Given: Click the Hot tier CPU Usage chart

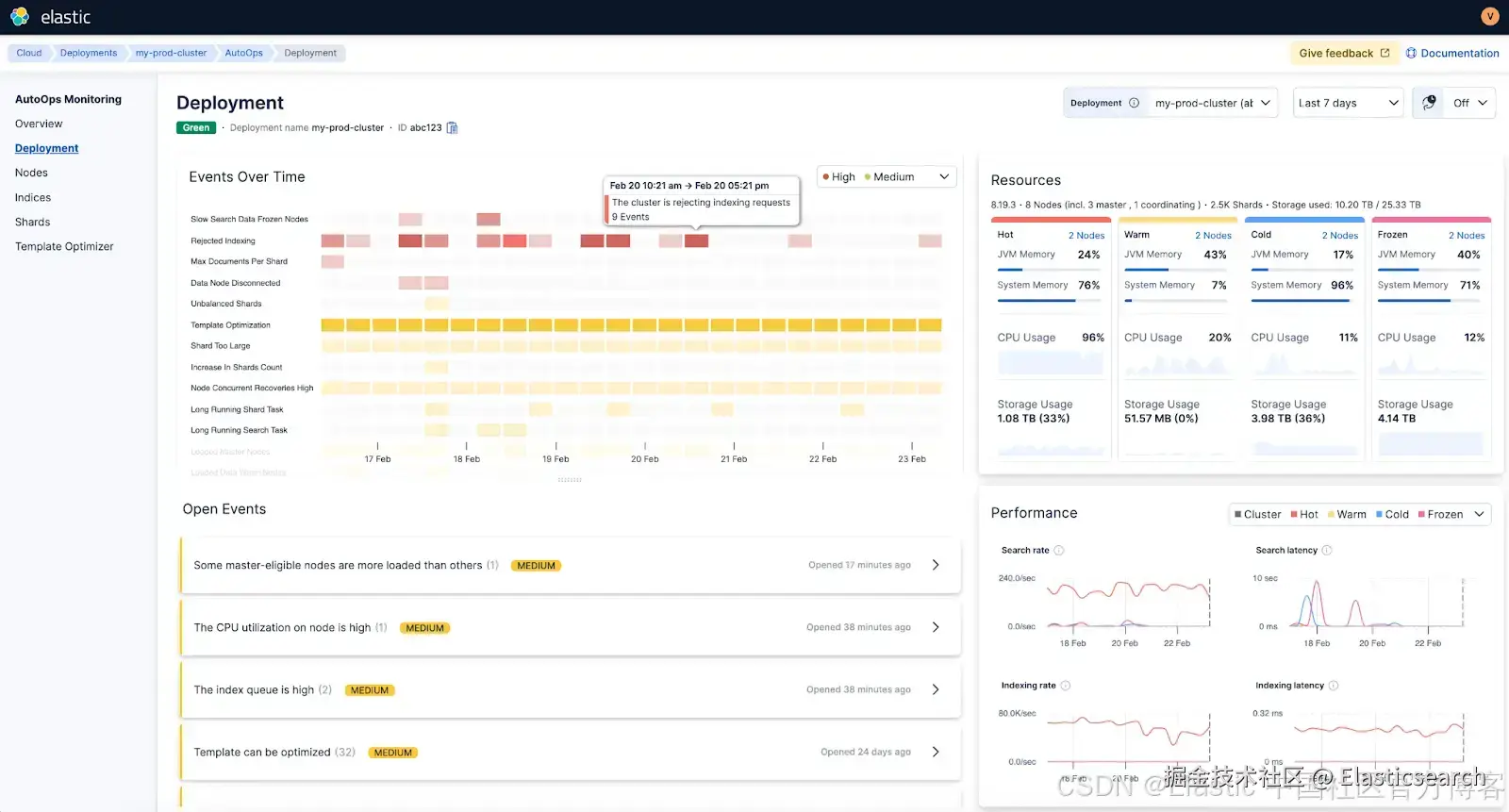Looking at the screenshot, I should [1051, 362].
